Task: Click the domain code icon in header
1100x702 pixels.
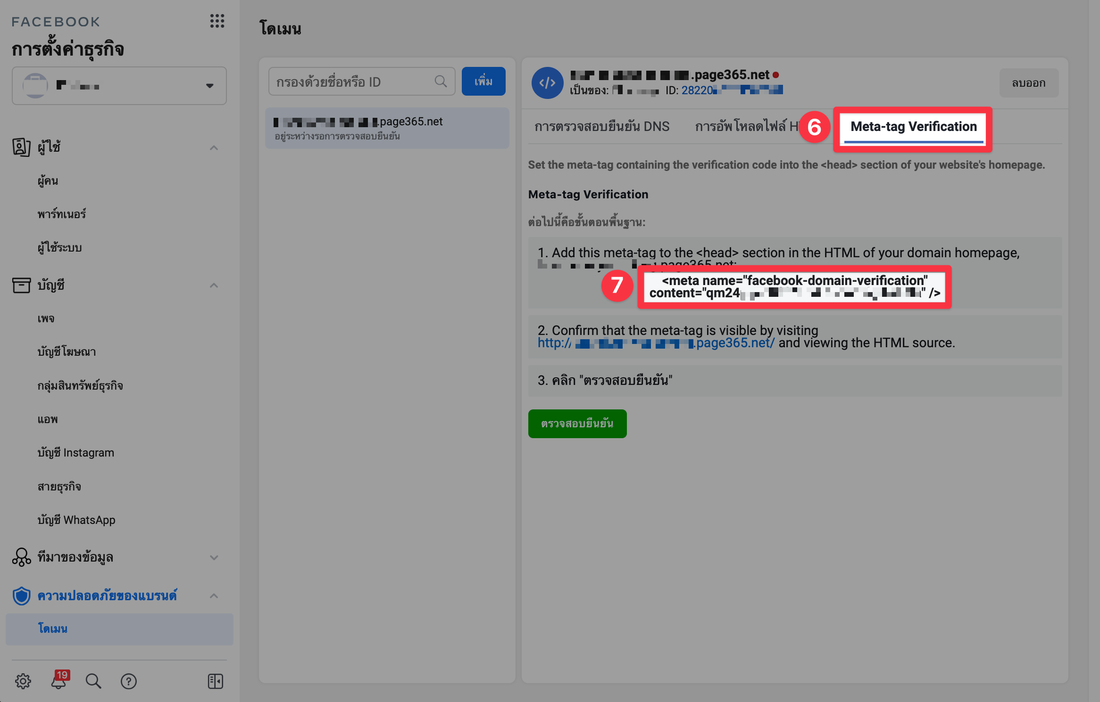Action: tap(547, 83)
